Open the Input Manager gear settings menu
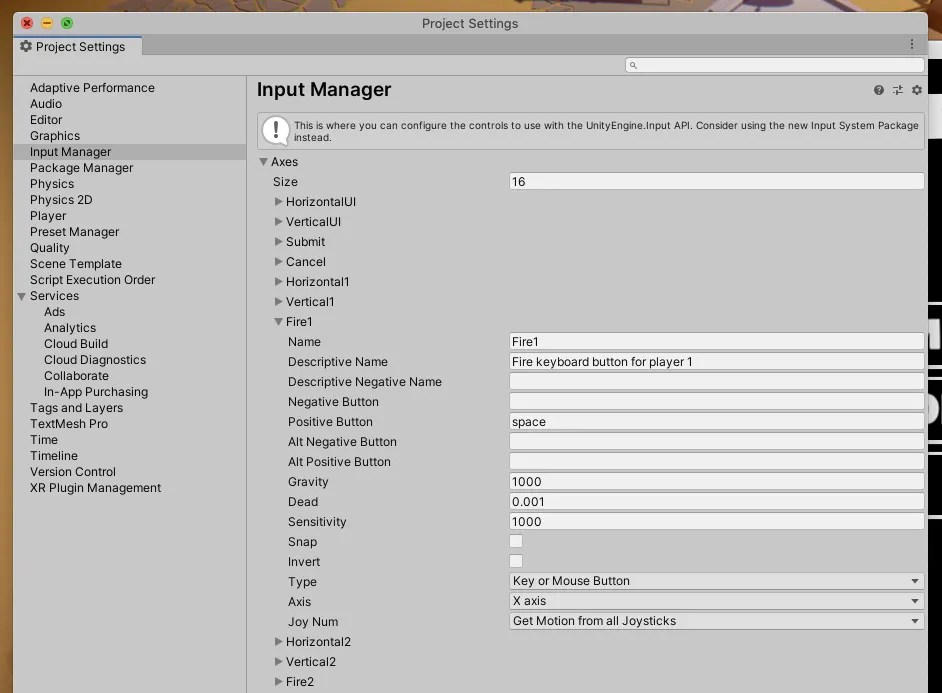This screenshot has width=942, height=693. (x=916, y=90)
